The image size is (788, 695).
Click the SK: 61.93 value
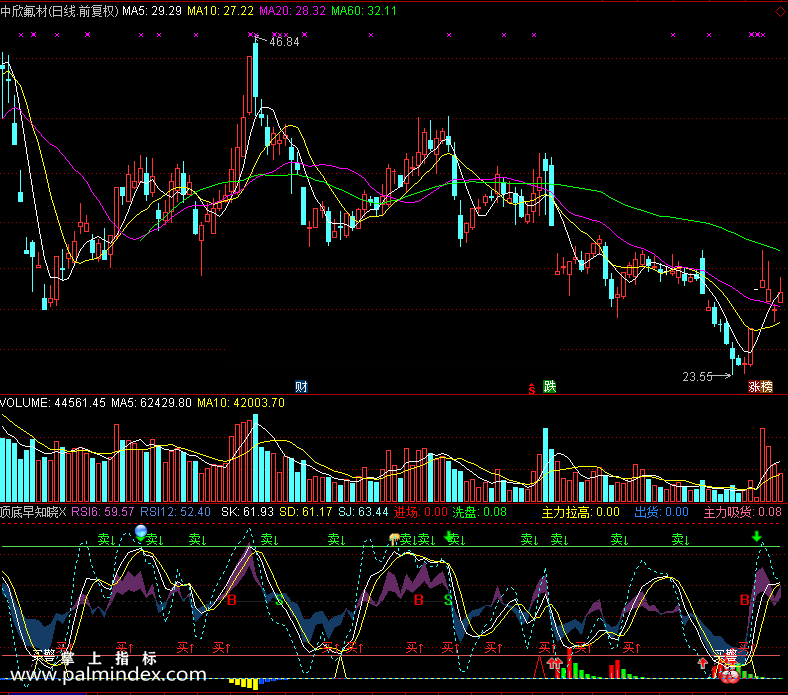(247, 512)
